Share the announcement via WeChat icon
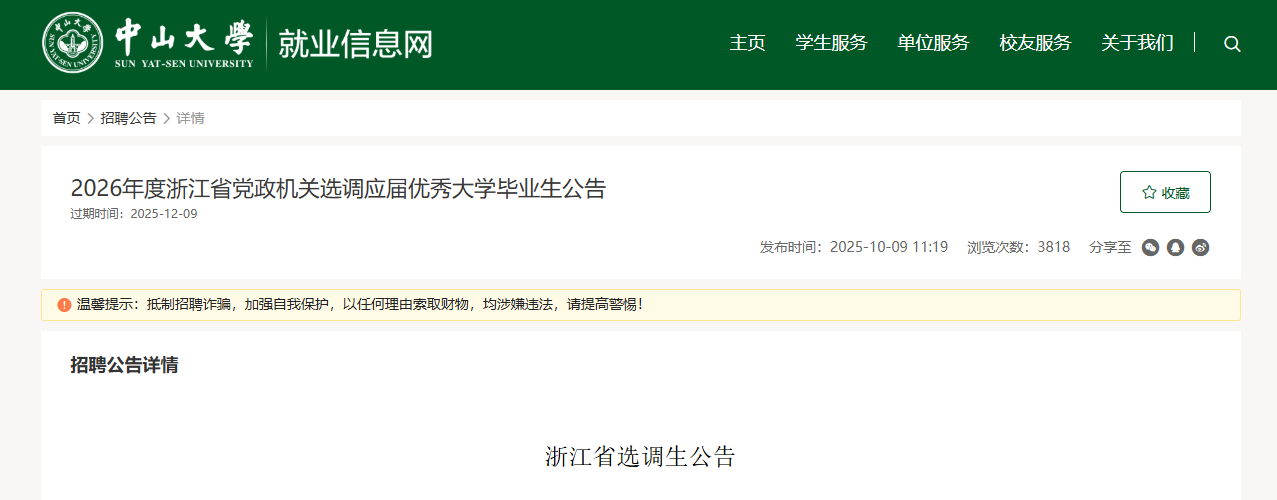The height and width of the screenshot is (500, 1277). [1150, 247]
